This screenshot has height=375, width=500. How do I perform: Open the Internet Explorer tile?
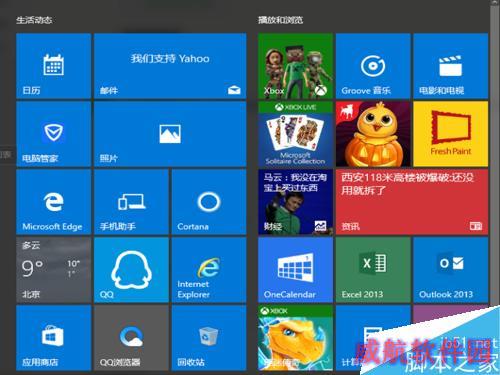(x=209, y=270)
